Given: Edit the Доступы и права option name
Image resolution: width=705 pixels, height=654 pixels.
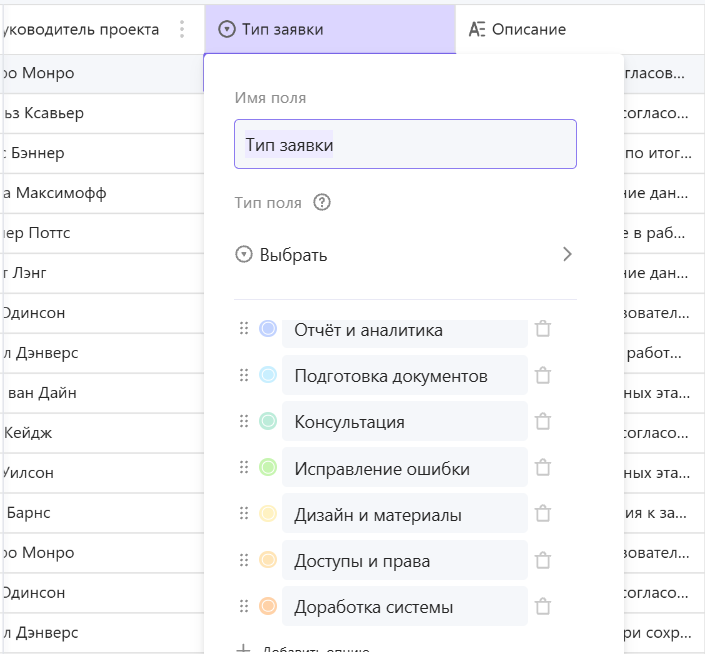Looking at the screenshot, I should pos(405,561).
